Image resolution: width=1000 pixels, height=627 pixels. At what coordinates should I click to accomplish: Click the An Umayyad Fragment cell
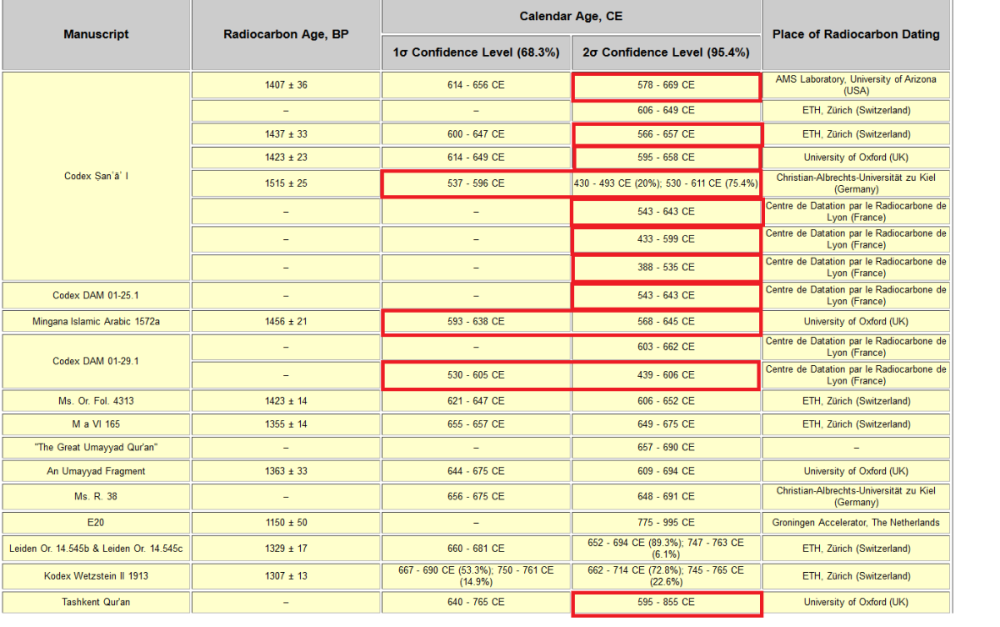click(96, 471)
